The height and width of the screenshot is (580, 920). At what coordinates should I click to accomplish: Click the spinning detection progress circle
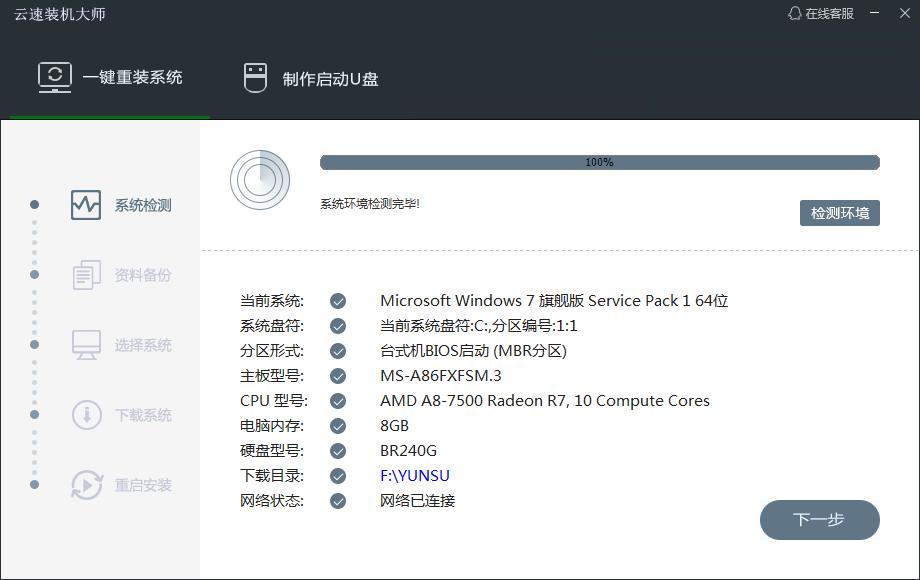[261, 180]
